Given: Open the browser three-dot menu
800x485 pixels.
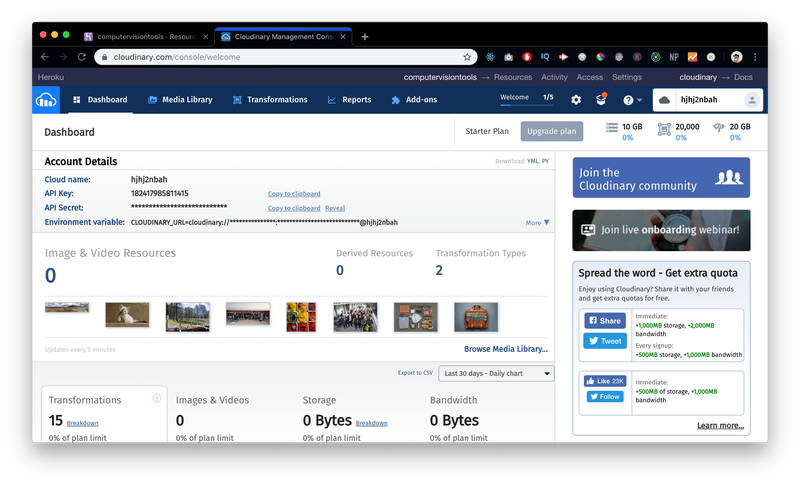Looking at the screenshot, I should pos(755,57).
